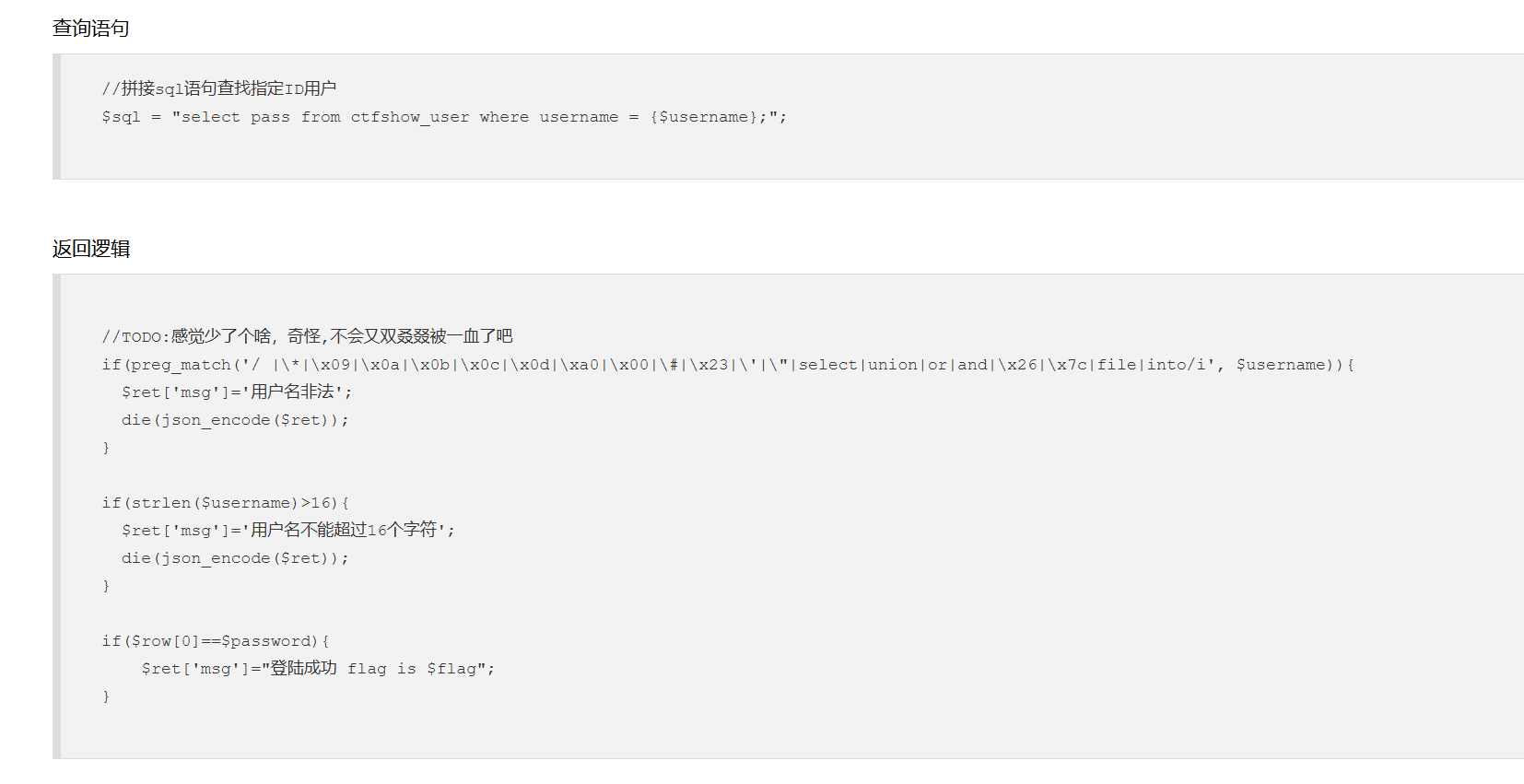Click the TODO comment line in code
The image size is (1524, 784).
pos(307,336)
